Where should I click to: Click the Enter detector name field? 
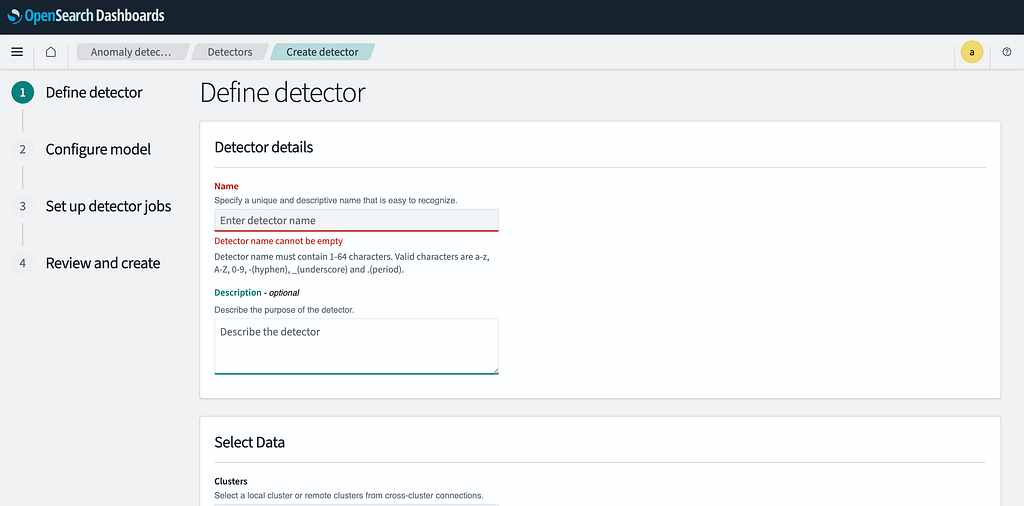point(357,220)
